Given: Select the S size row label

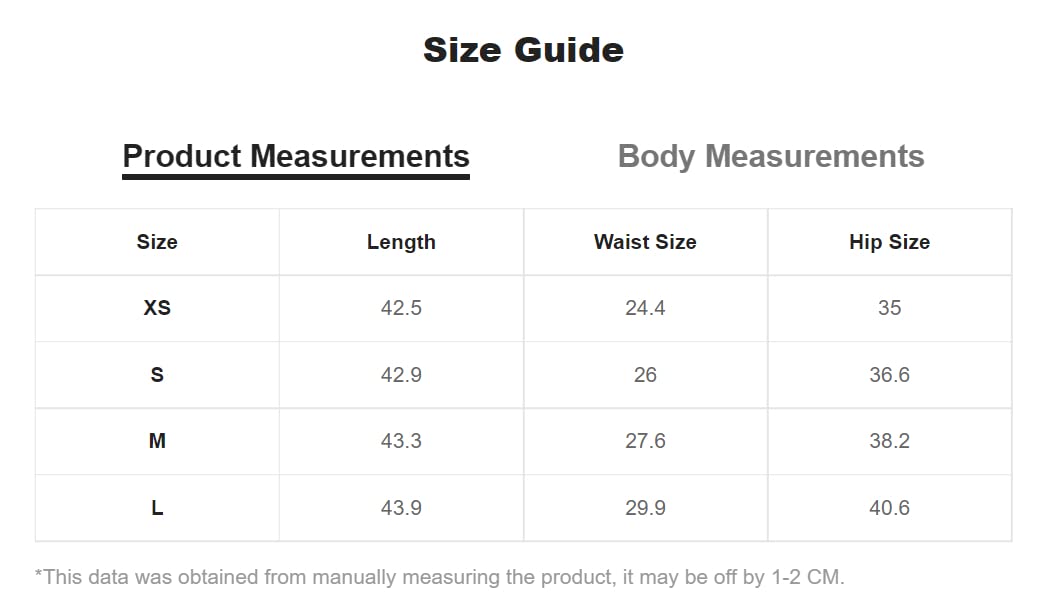Looking at the screenshot, I should point(157,375).
